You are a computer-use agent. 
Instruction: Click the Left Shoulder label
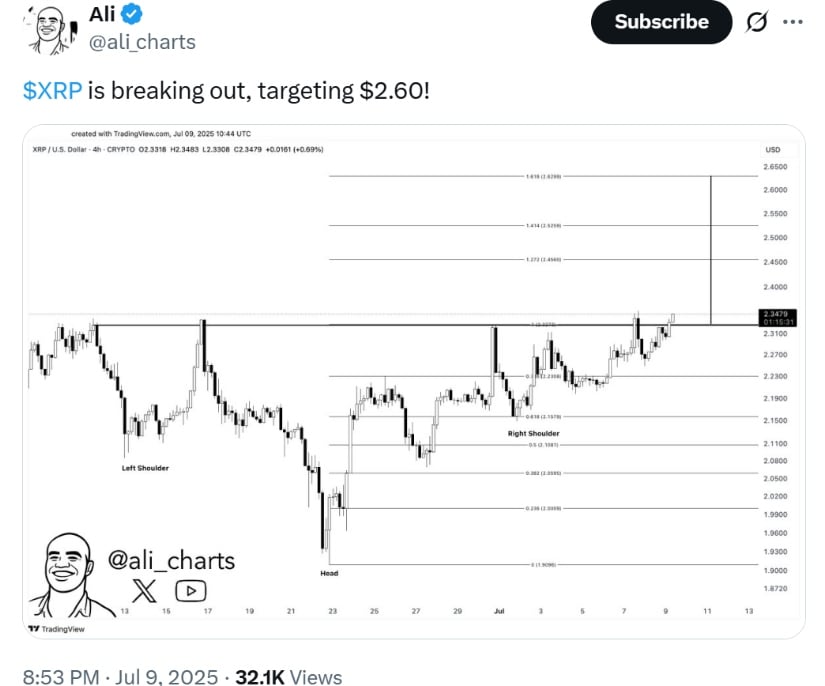click(145, 468)
